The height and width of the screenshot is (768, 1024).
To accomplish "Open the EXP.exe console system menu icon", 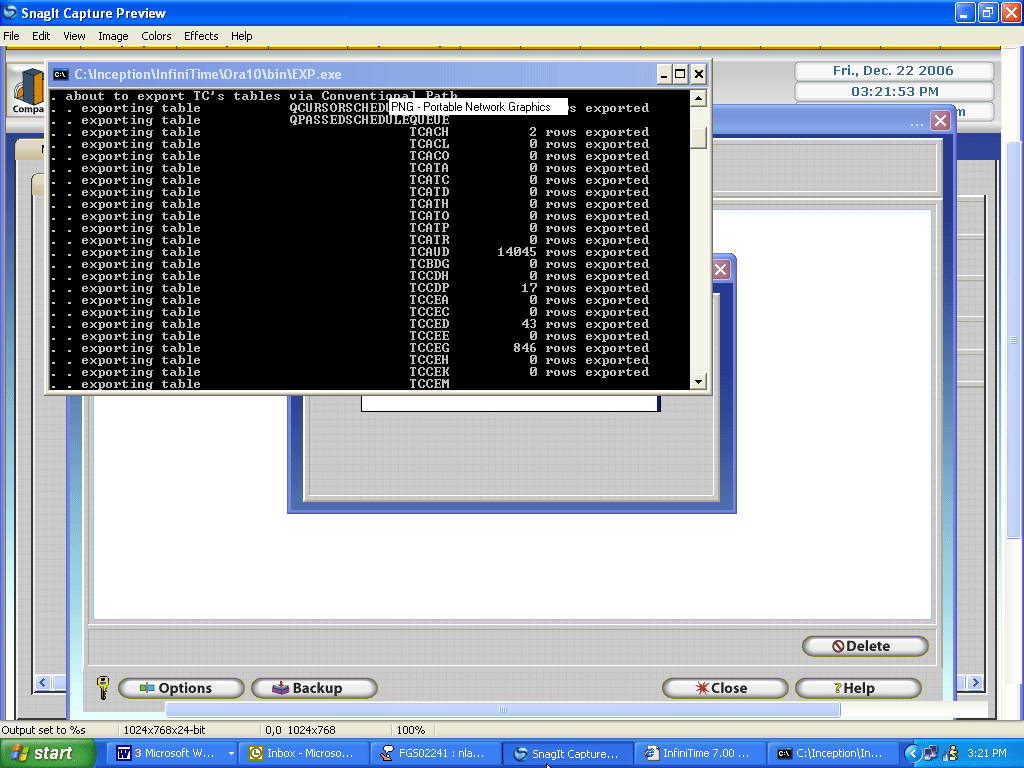I will (x=61, y=74).
